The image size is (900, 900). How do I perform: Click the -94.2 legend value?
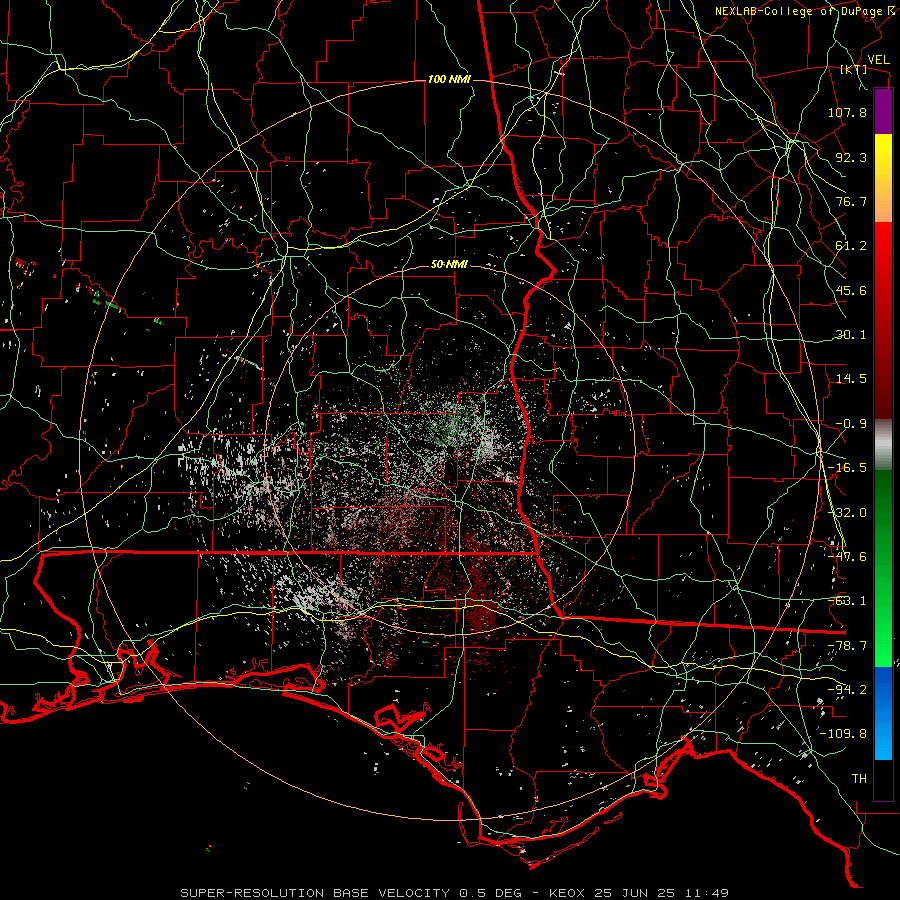click(x=847, y=689)
